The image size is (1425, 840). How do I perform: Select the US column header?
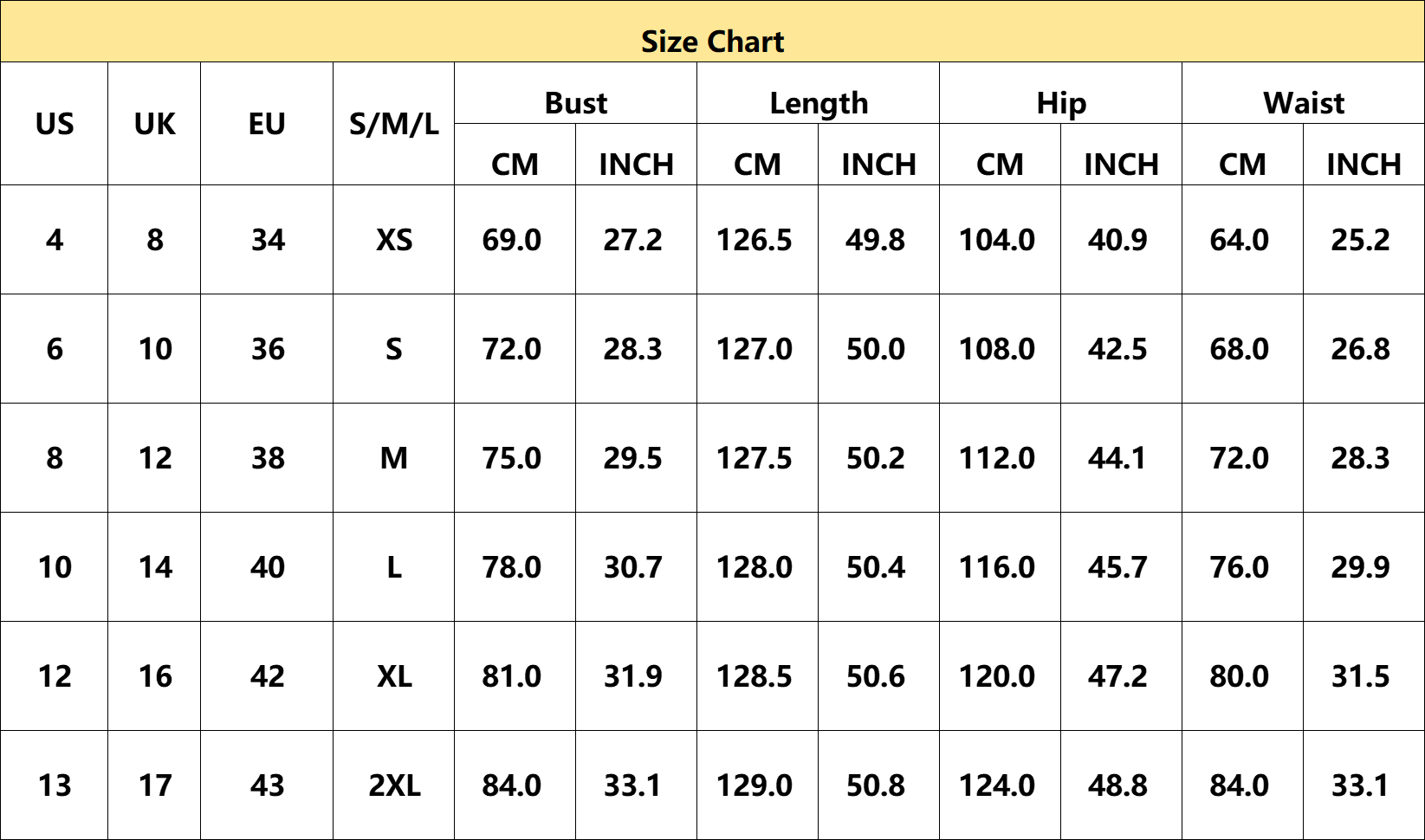(55, 124)
